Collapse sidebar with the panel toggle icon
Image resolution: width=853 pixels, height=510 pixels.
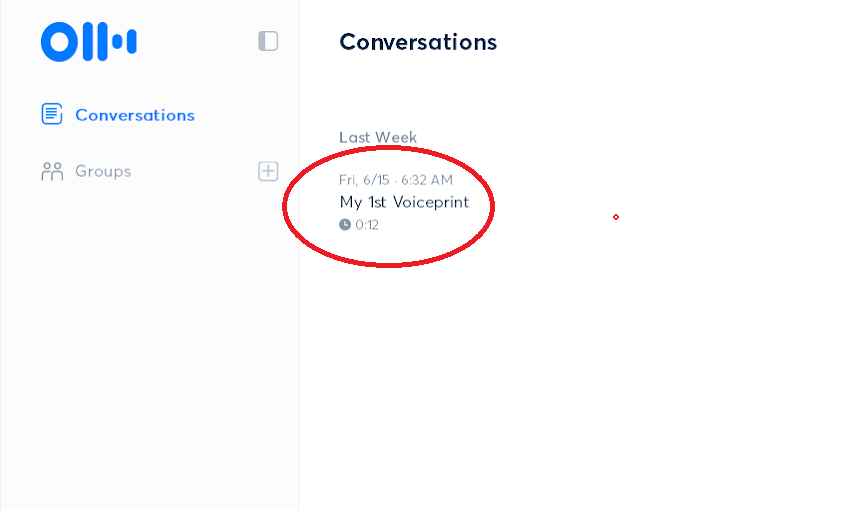[x=268, y=41]
